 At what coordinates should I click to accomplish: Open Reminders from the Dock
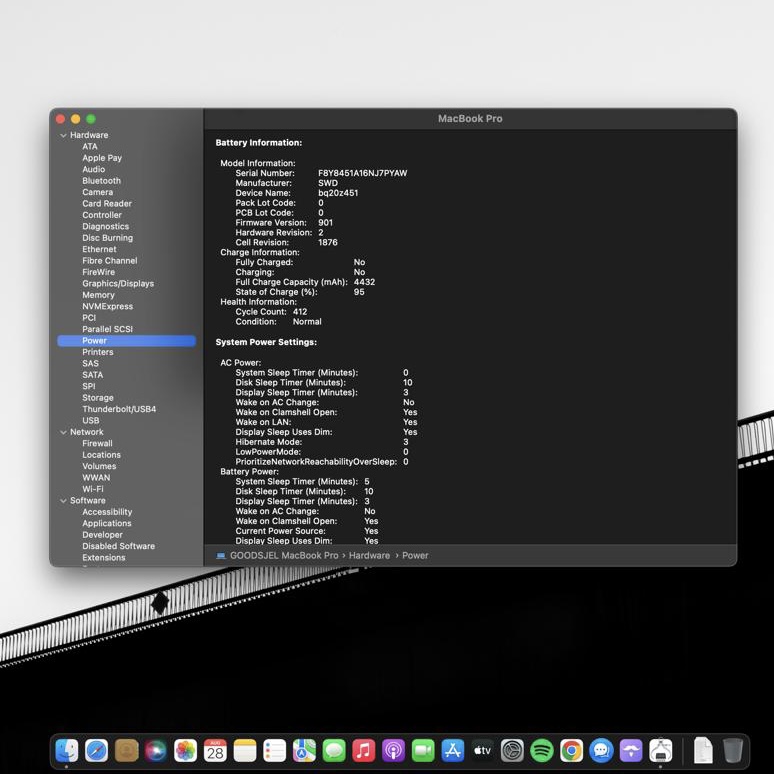click(274, 751)
